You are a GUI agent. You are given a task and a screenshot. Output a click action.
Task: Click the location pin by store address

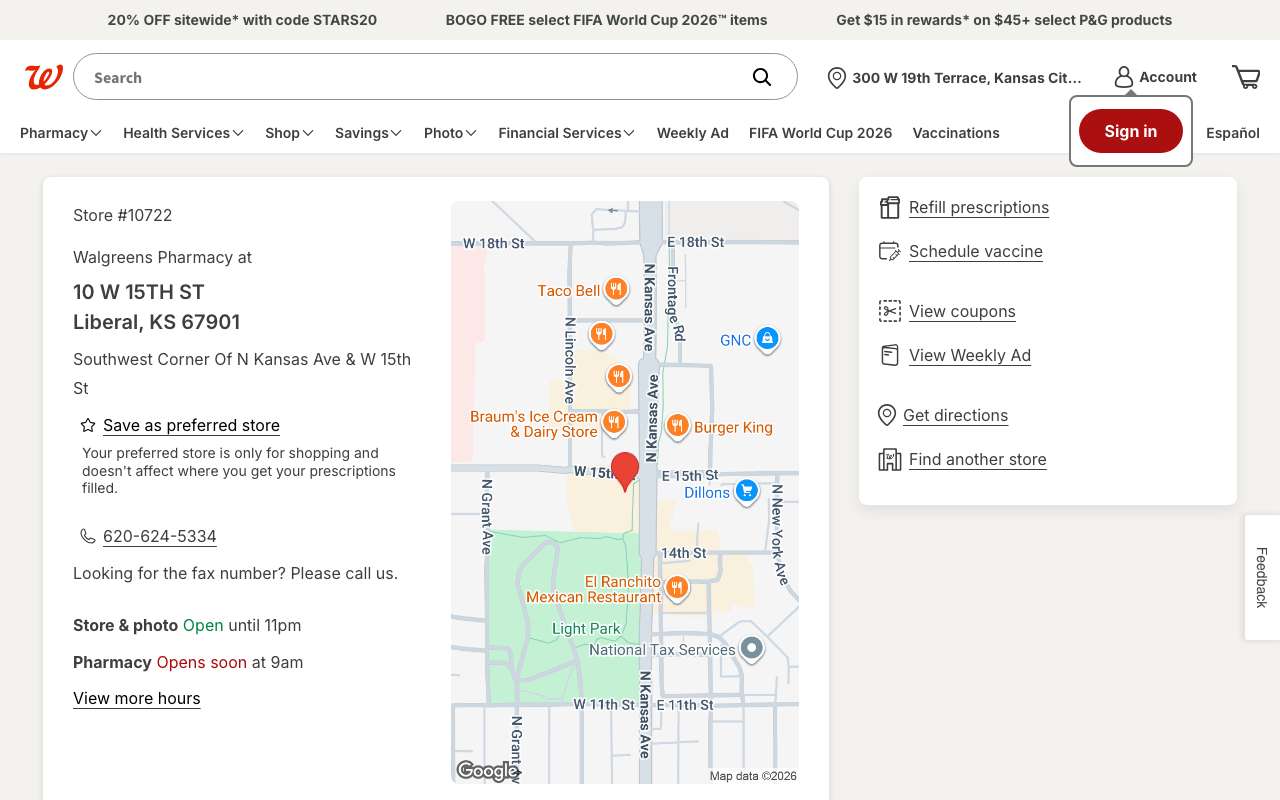click(x=837, y=78)
